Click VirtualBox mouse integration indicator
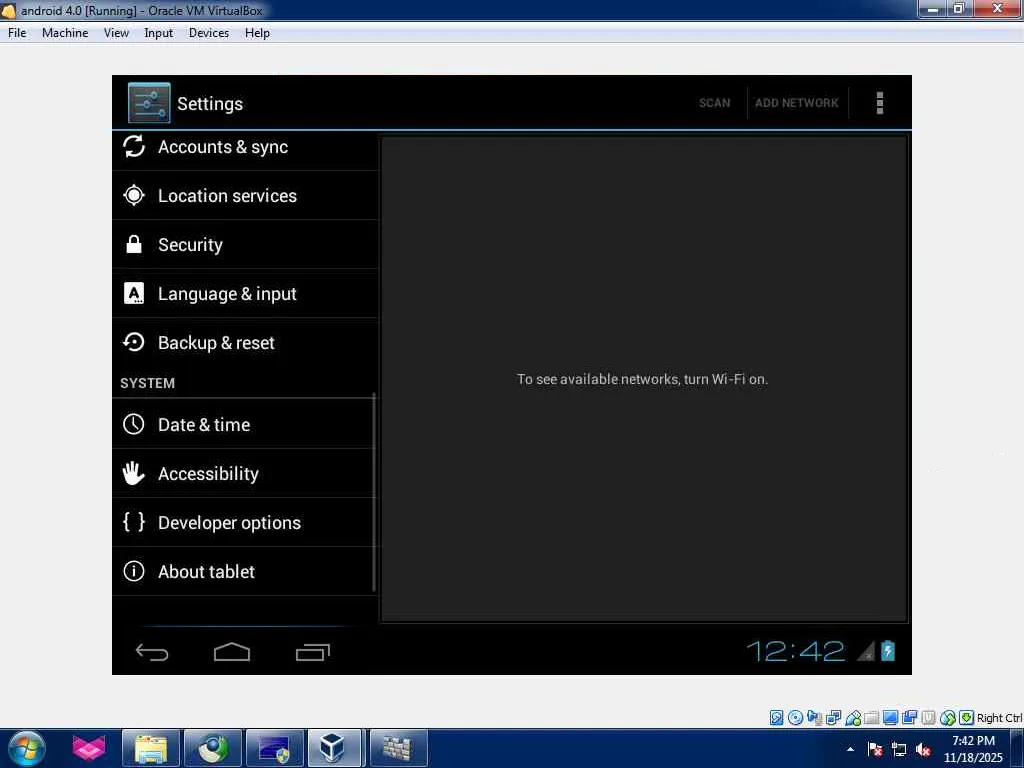Image resolution: width=1024 pixels, height=768 pixels. [x=948, y=718]
